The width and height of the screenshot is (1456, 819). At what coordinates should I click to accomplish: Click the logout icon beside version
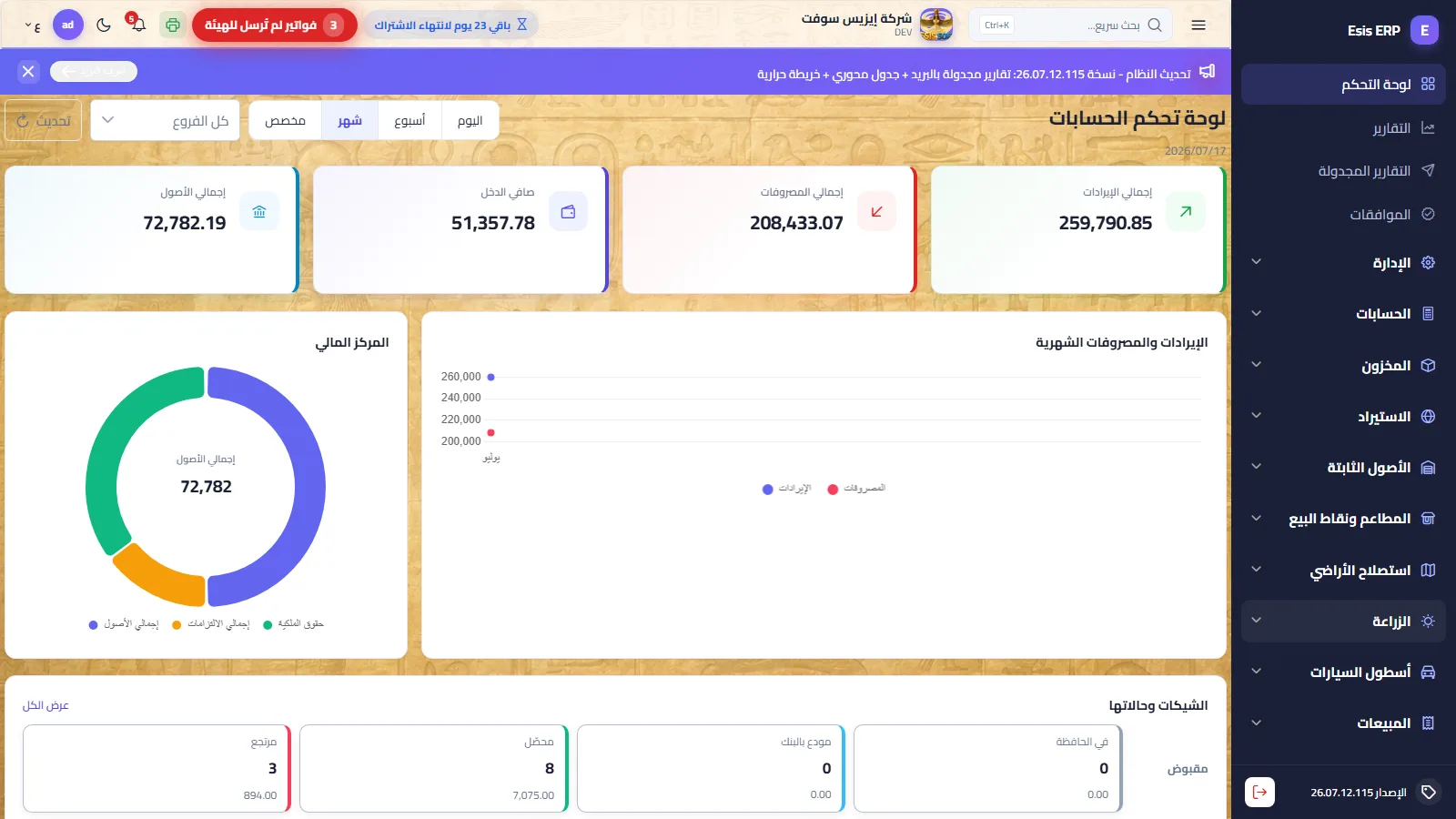pyautogui.click(x=1259, y=792)
